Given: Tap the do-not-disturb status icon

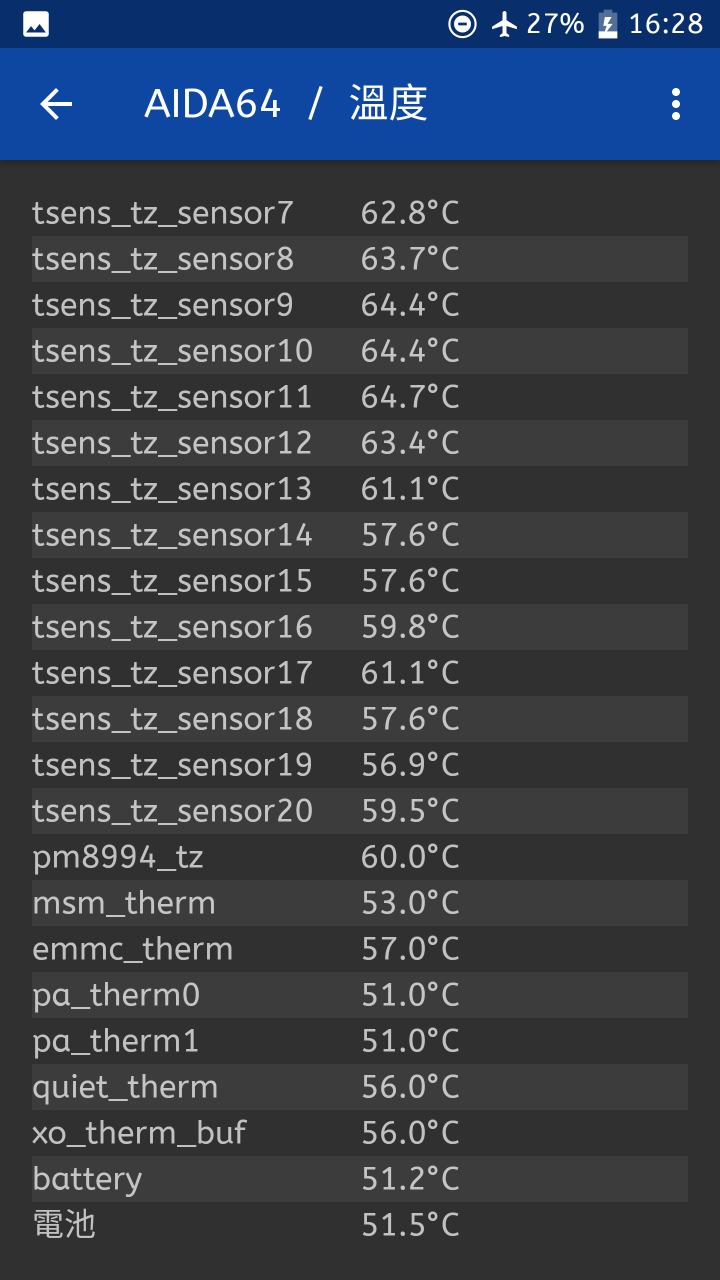Looking at the screenshot, I should pyautogui.click(x=462, y=24).
